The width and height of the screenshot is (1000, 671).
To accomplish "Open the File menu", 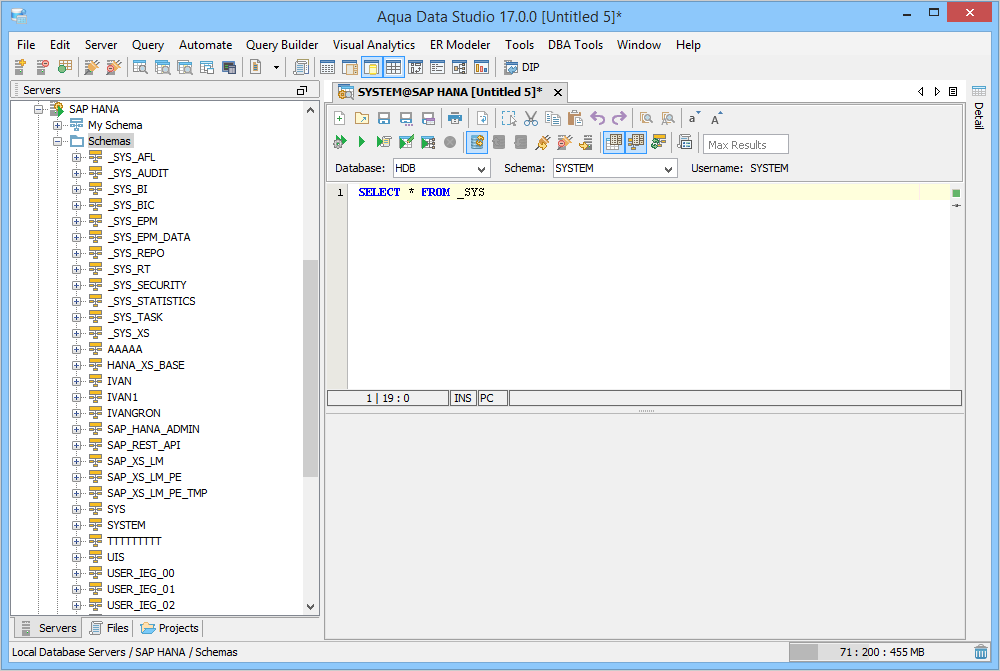I will (26, 45).
